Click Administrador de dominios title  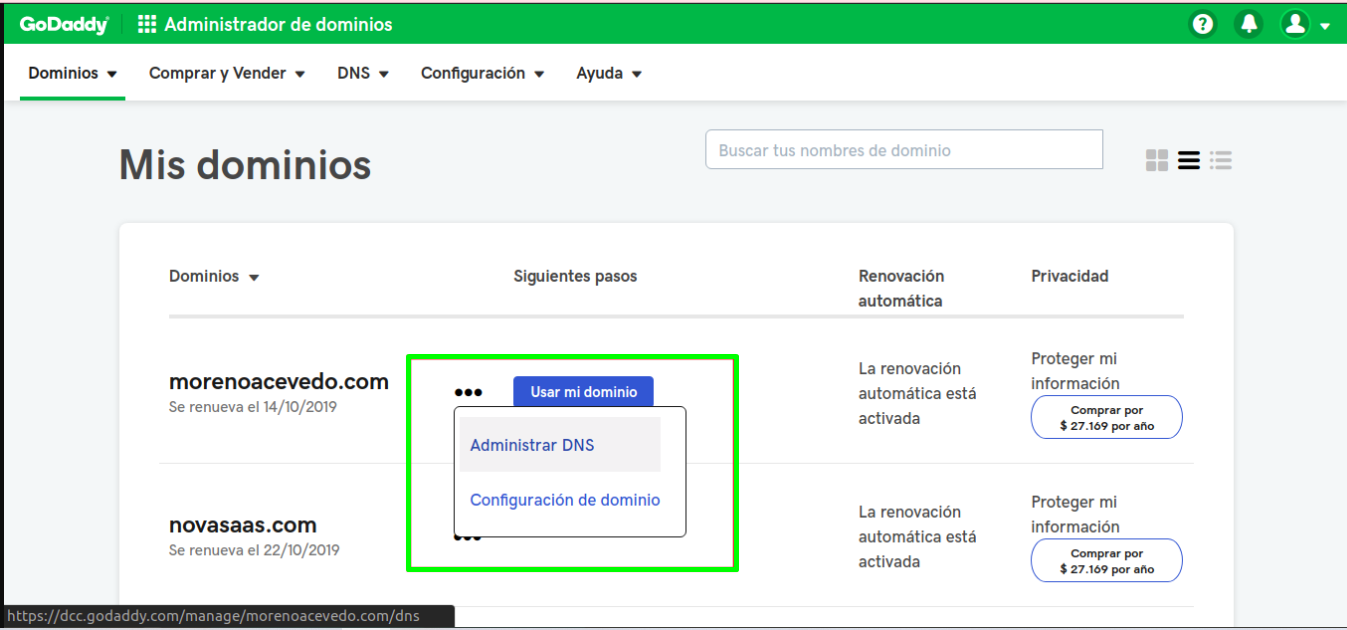(279, 24)
